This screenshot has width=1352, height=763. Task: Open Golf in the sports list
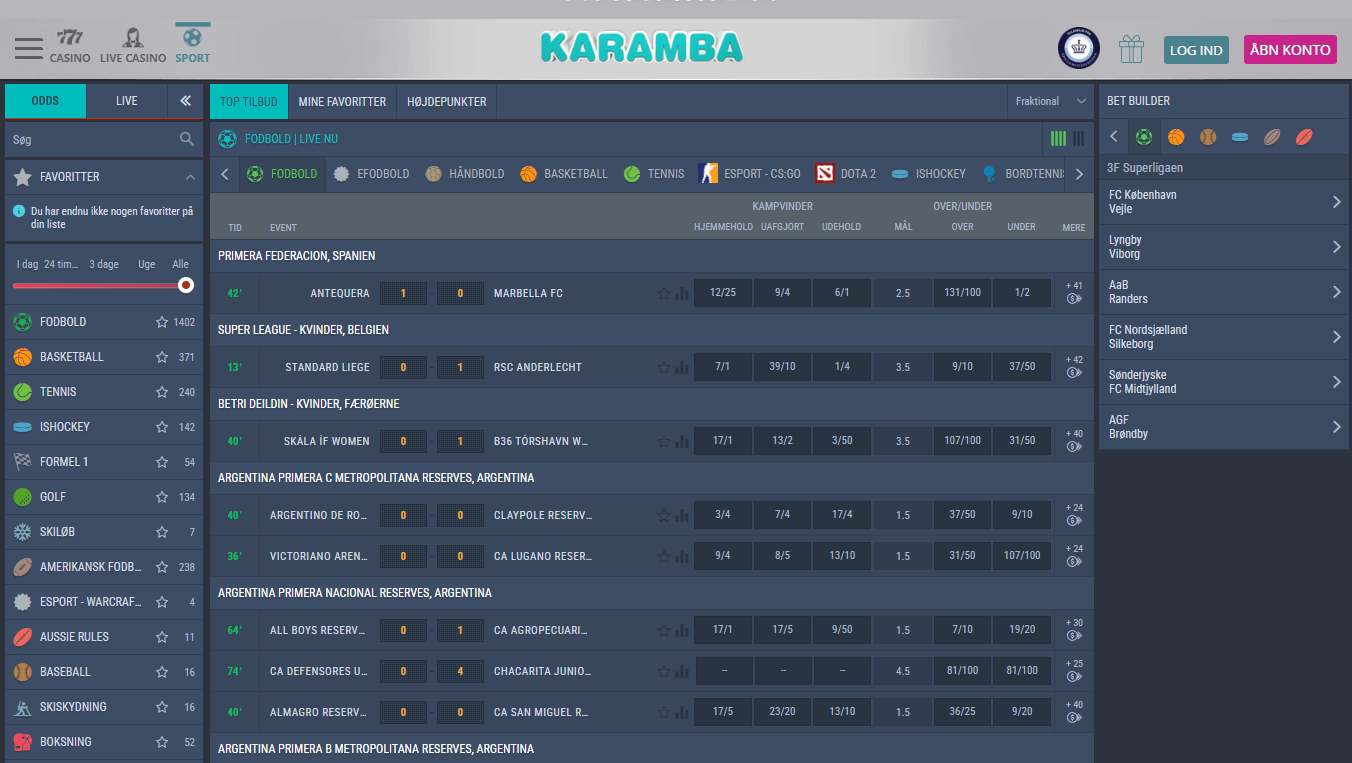coord(103,497)
